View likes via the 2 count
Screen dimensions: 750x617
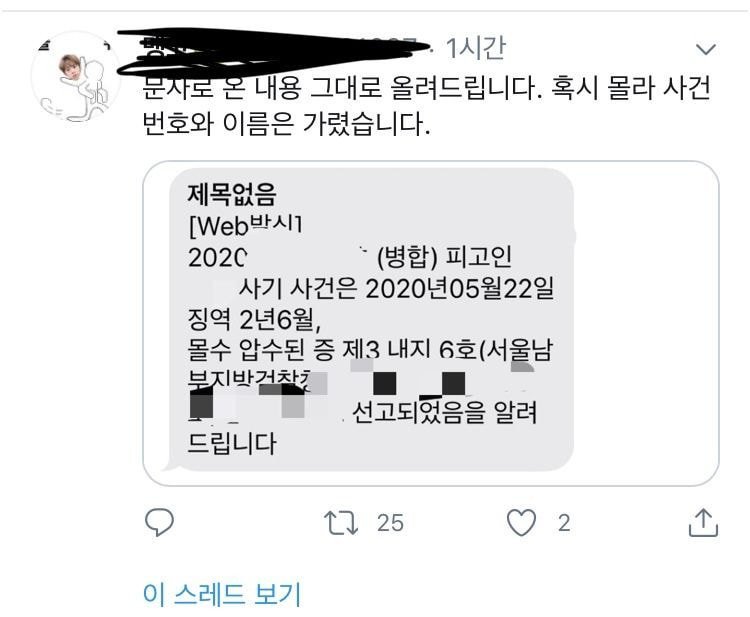coord(564,523)
